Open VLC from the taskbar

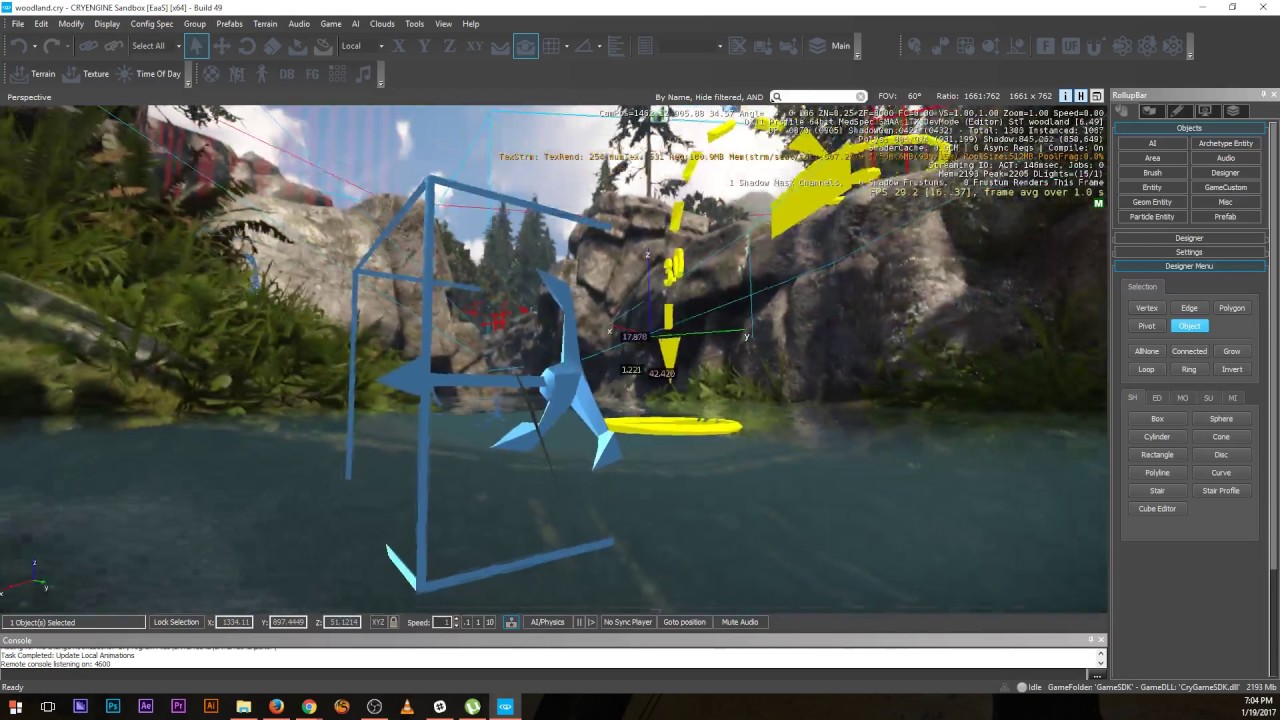click(407, 706)
